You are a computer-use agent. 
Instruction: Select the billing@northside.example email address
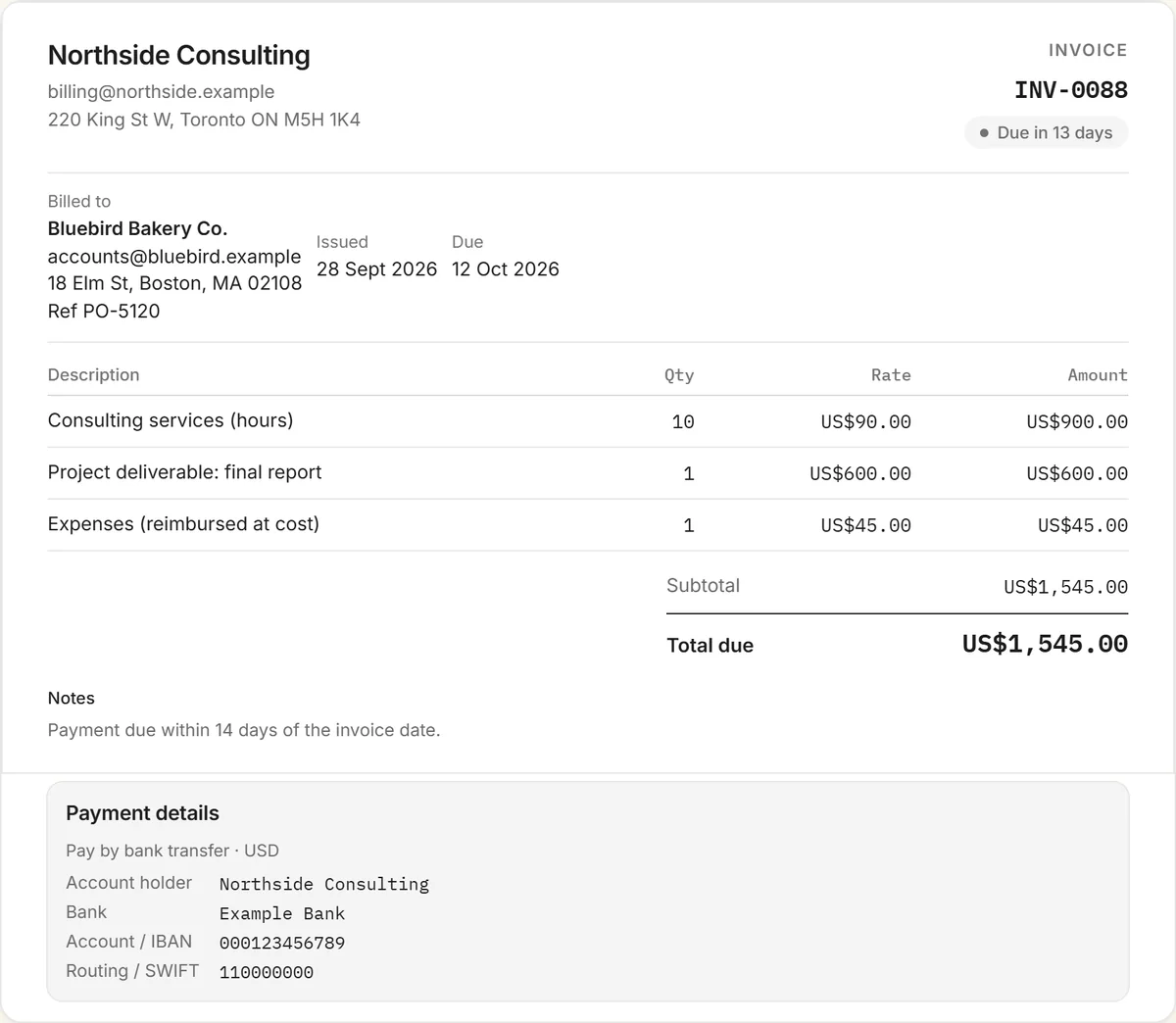tap(161, 92)
